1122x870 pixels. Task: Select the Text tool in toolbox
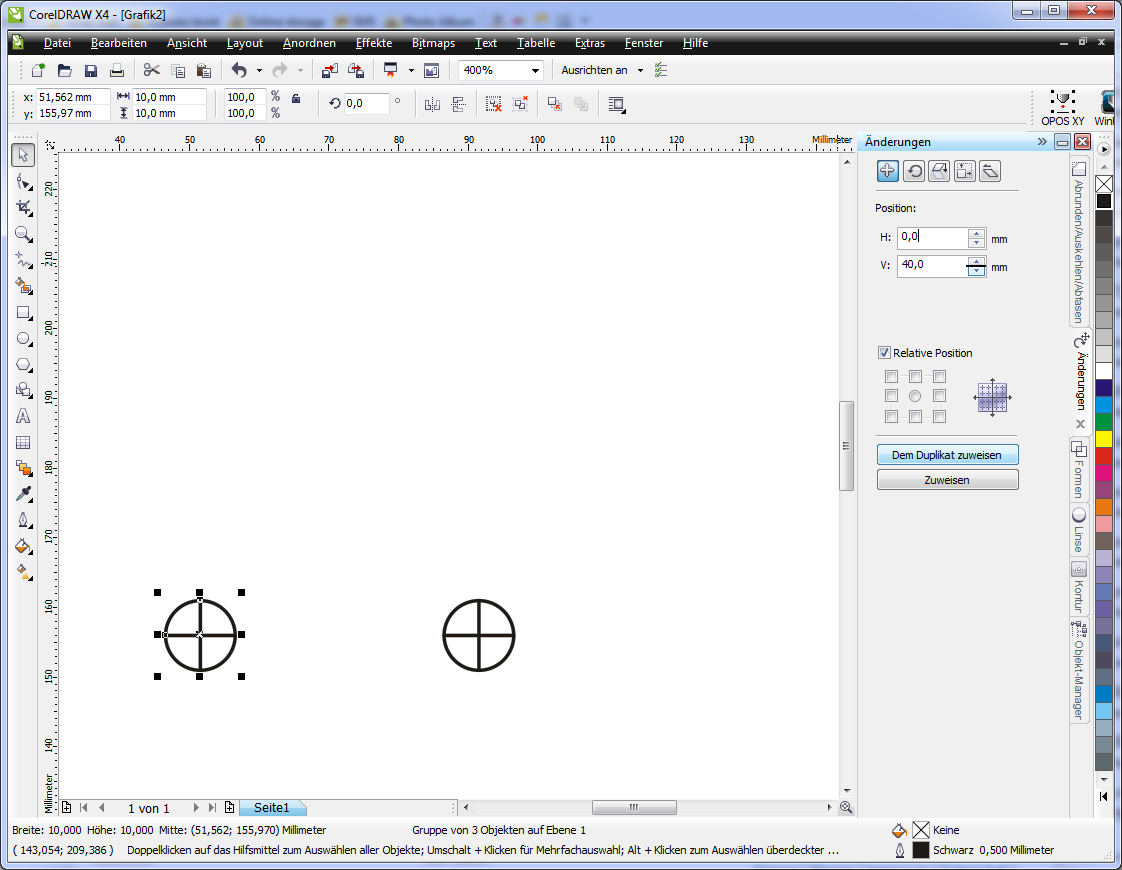[x=24, y=416]
